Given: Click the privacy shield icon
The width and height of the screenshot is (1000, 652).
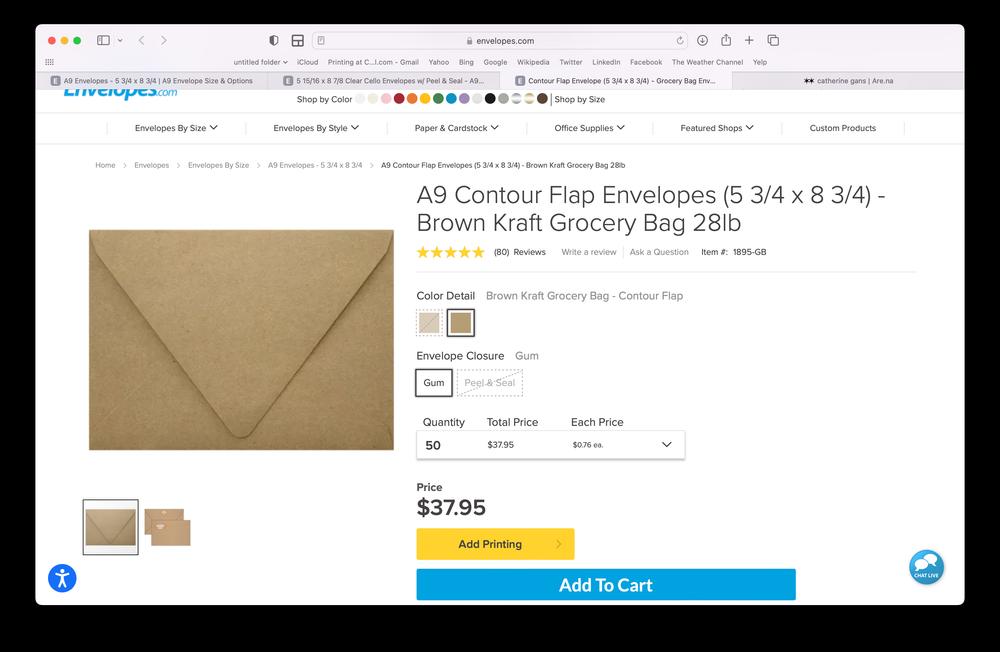Looking at the screenshot, I should click(x=274, y=40).
